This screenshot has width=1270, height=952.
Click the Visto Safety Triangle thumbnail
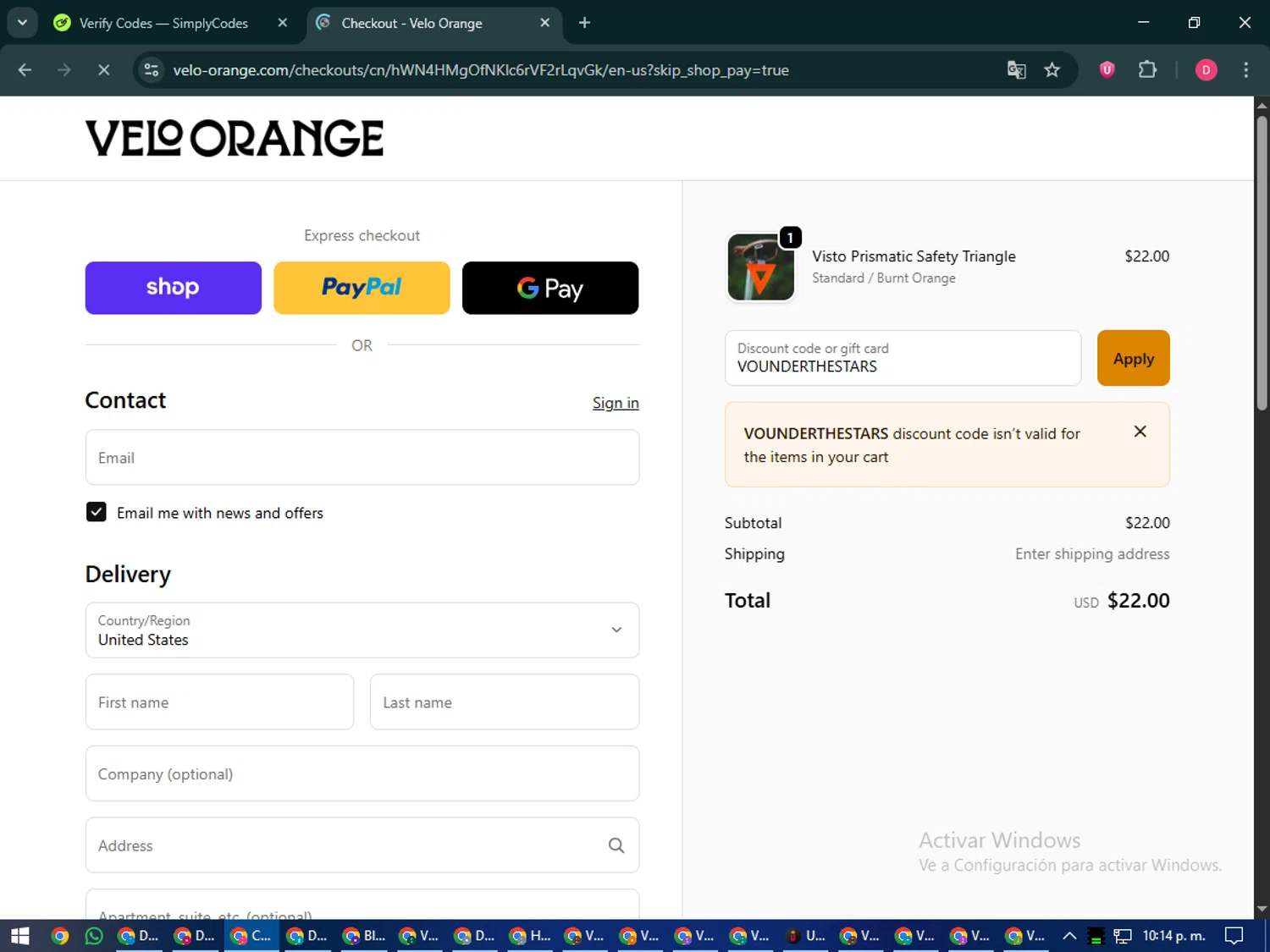point(760,267)
